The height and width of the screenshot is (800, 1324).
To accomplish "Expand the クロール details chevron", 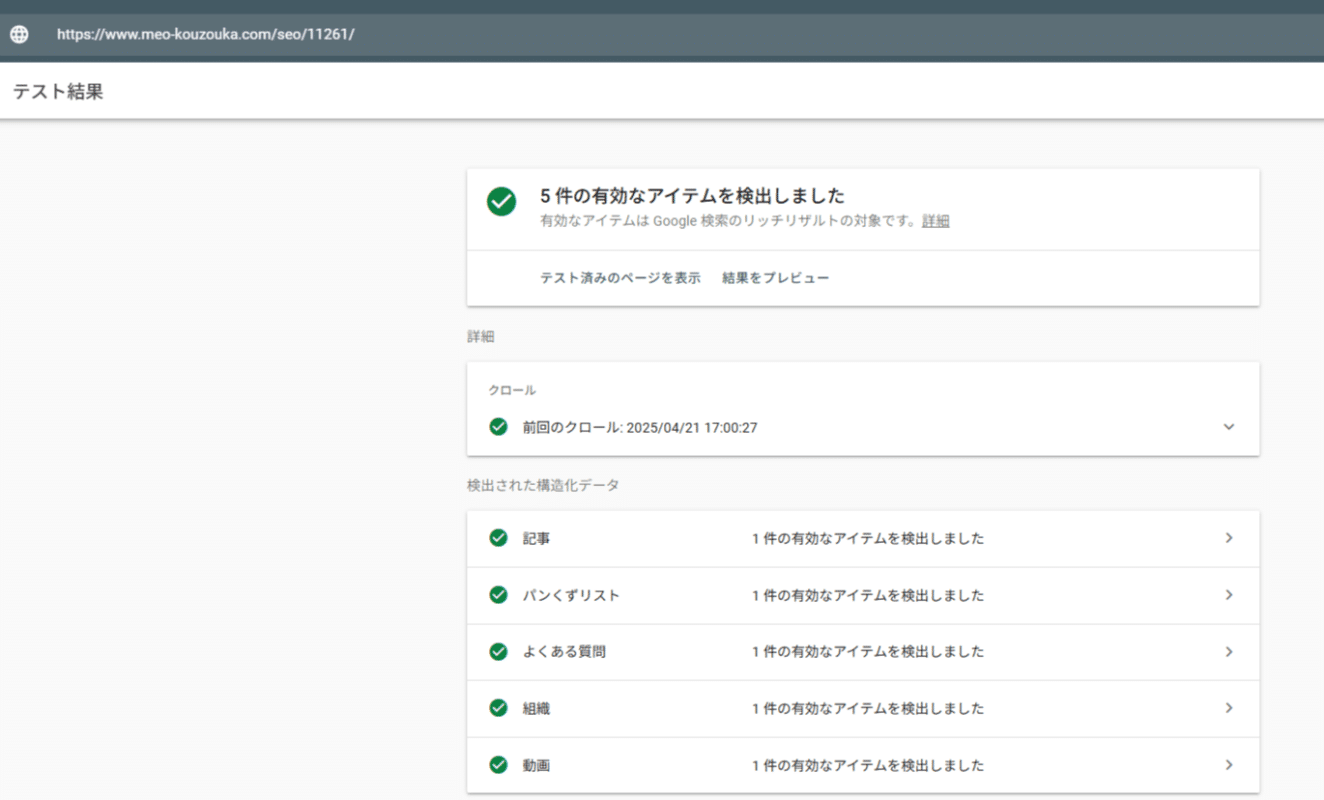I will (1229, 427).
